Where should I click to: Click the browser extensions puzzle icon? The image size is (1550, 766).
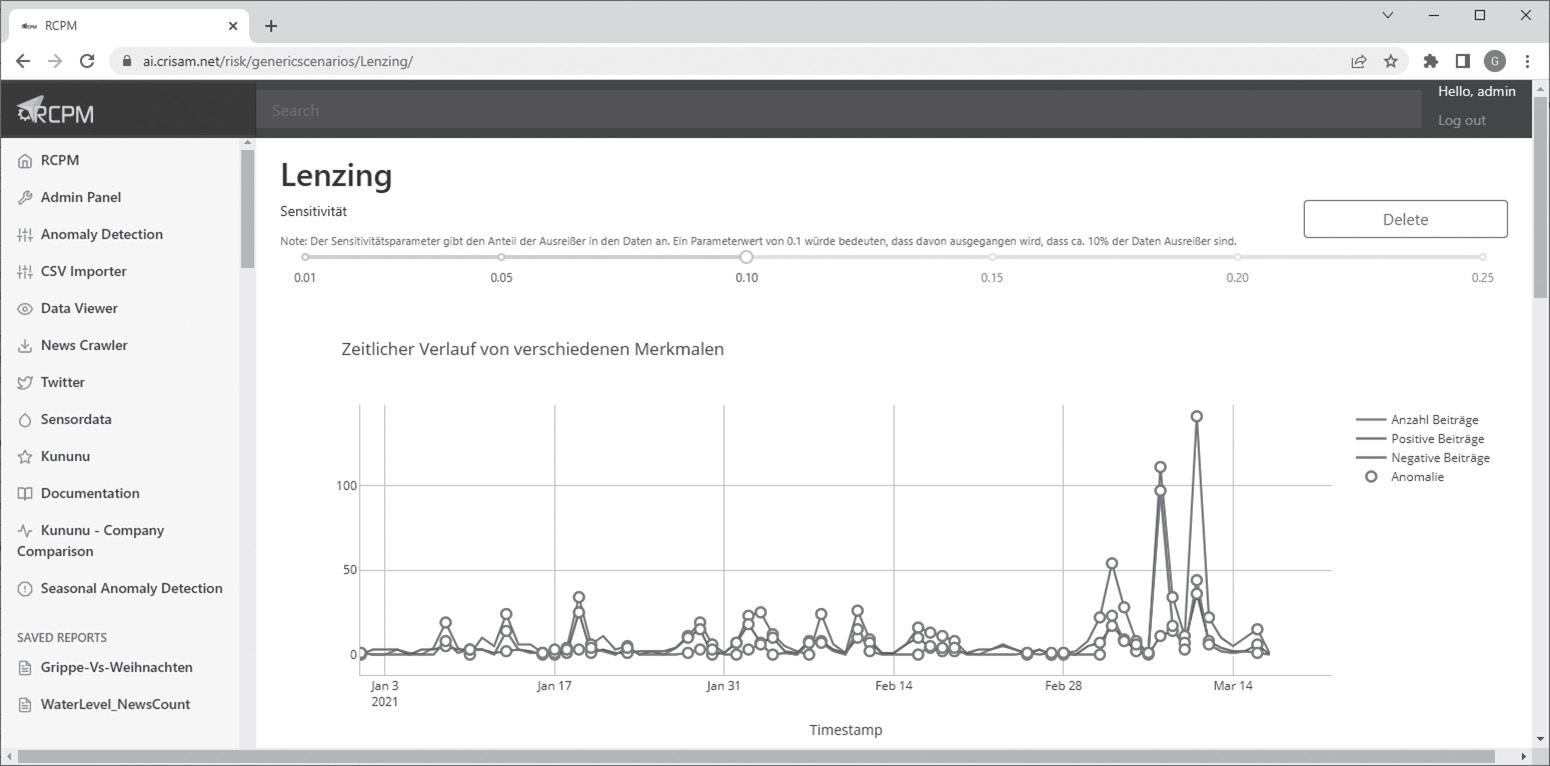point(1430,61)
